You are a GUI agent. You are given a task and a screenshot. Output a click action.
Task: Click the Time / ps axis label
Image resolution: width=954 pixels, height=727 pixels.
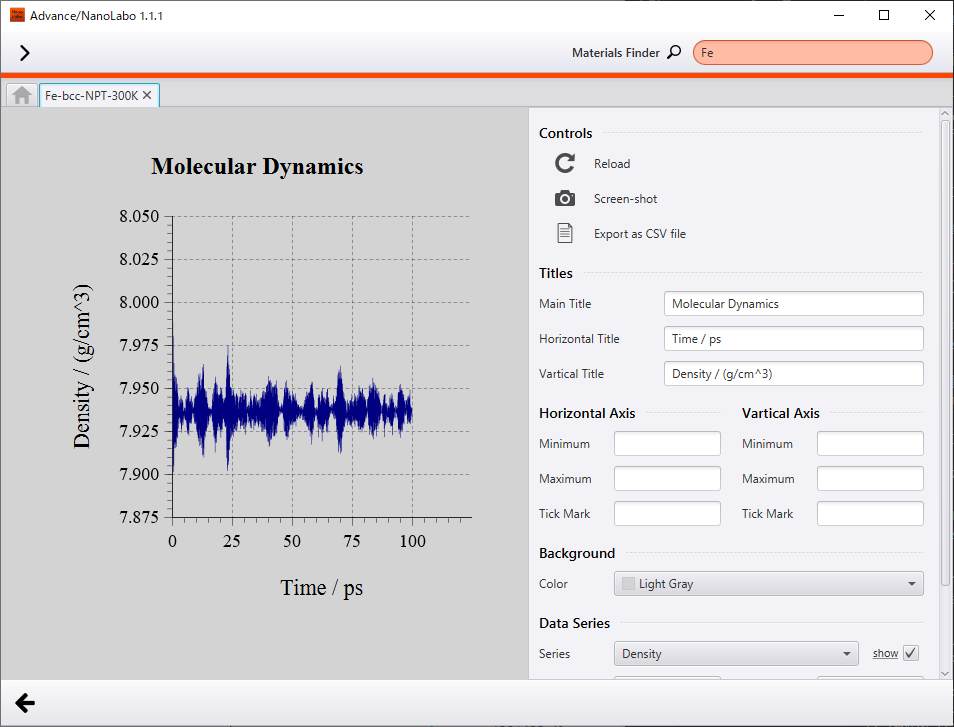pos(321,588)
